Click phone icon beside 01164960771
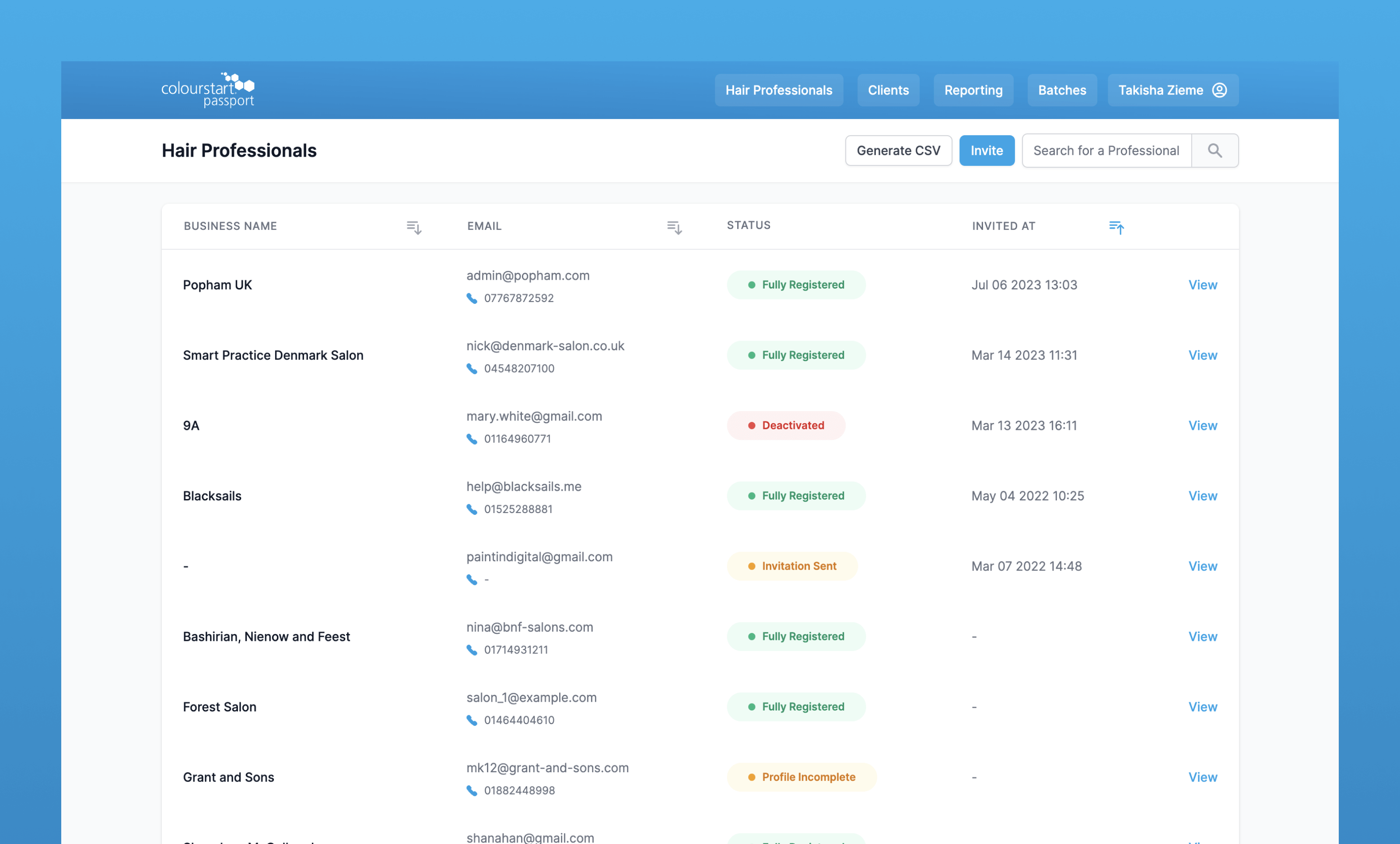The height and width of the screenshot is (844, 1400). [x=472, y=439]
